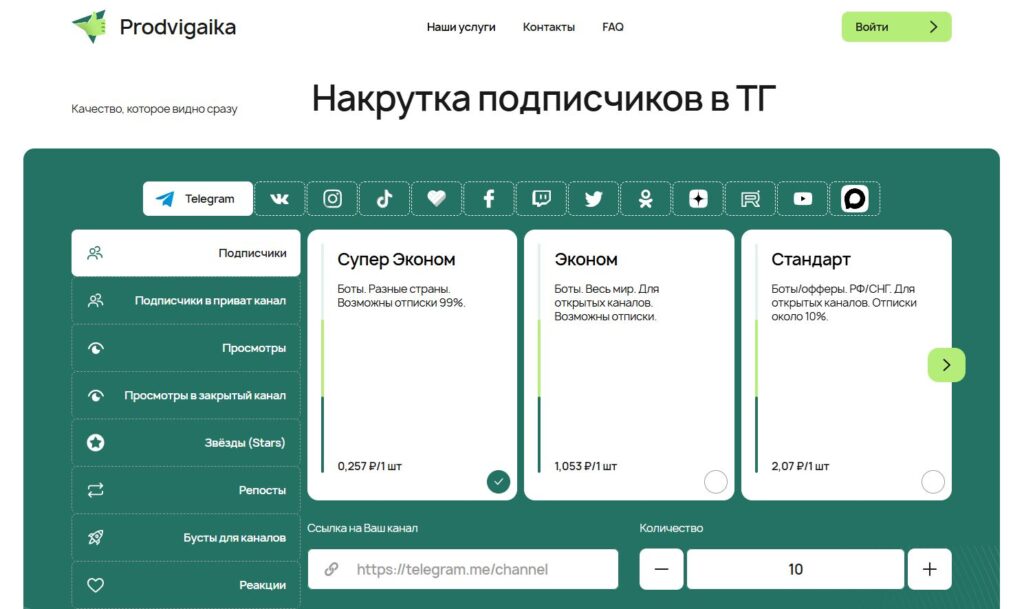Click the price 2,07 ₽/1 шт

click(800, 466)
